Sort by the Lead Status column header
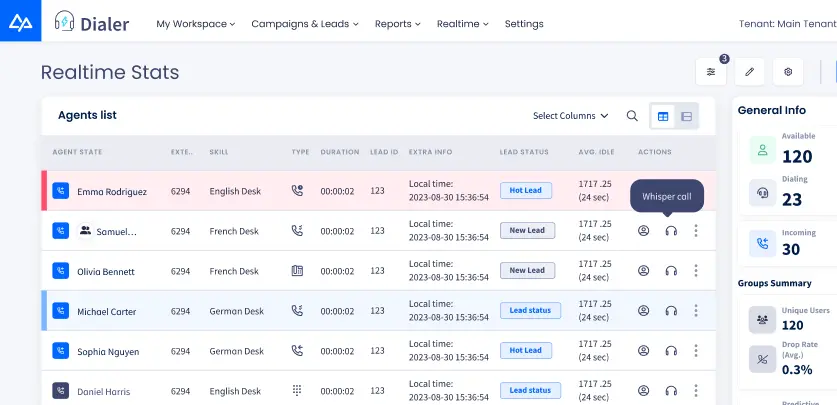This screenshot has height=405, width=837. click(524, 152)
